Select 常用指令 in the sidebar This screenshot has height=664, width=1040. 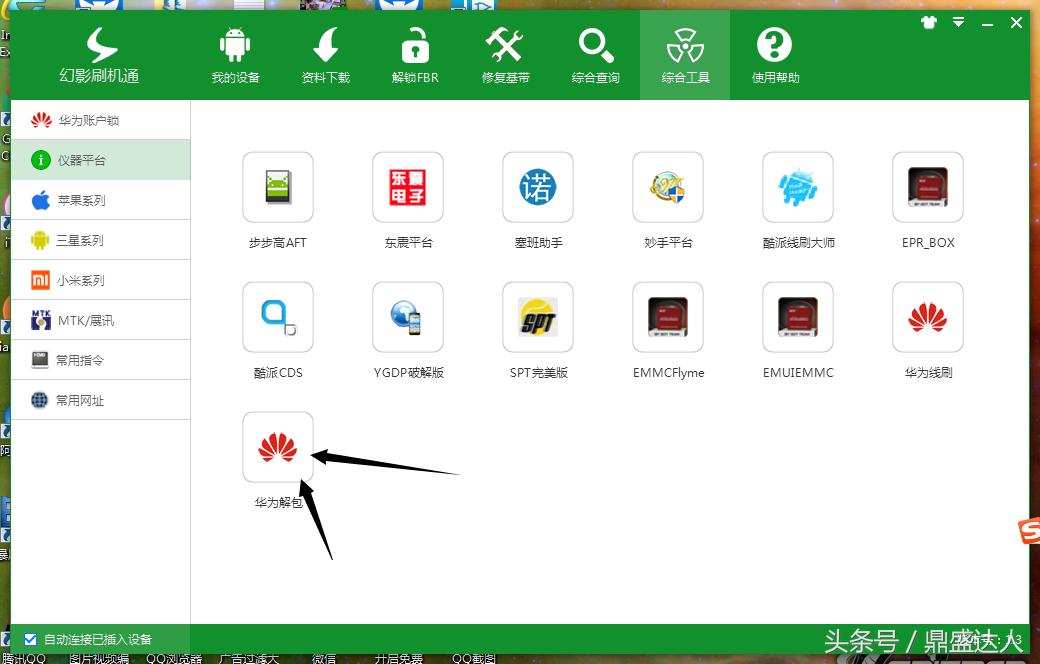101,360
